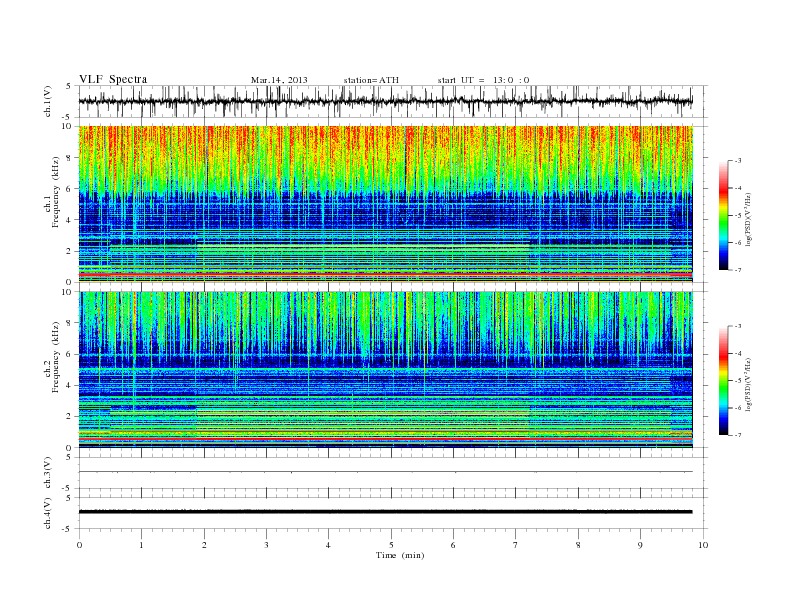Click the "ch.3(V)" axis label
The height and width of the screenshot is (612, 792).
click(x=48, y=473)
